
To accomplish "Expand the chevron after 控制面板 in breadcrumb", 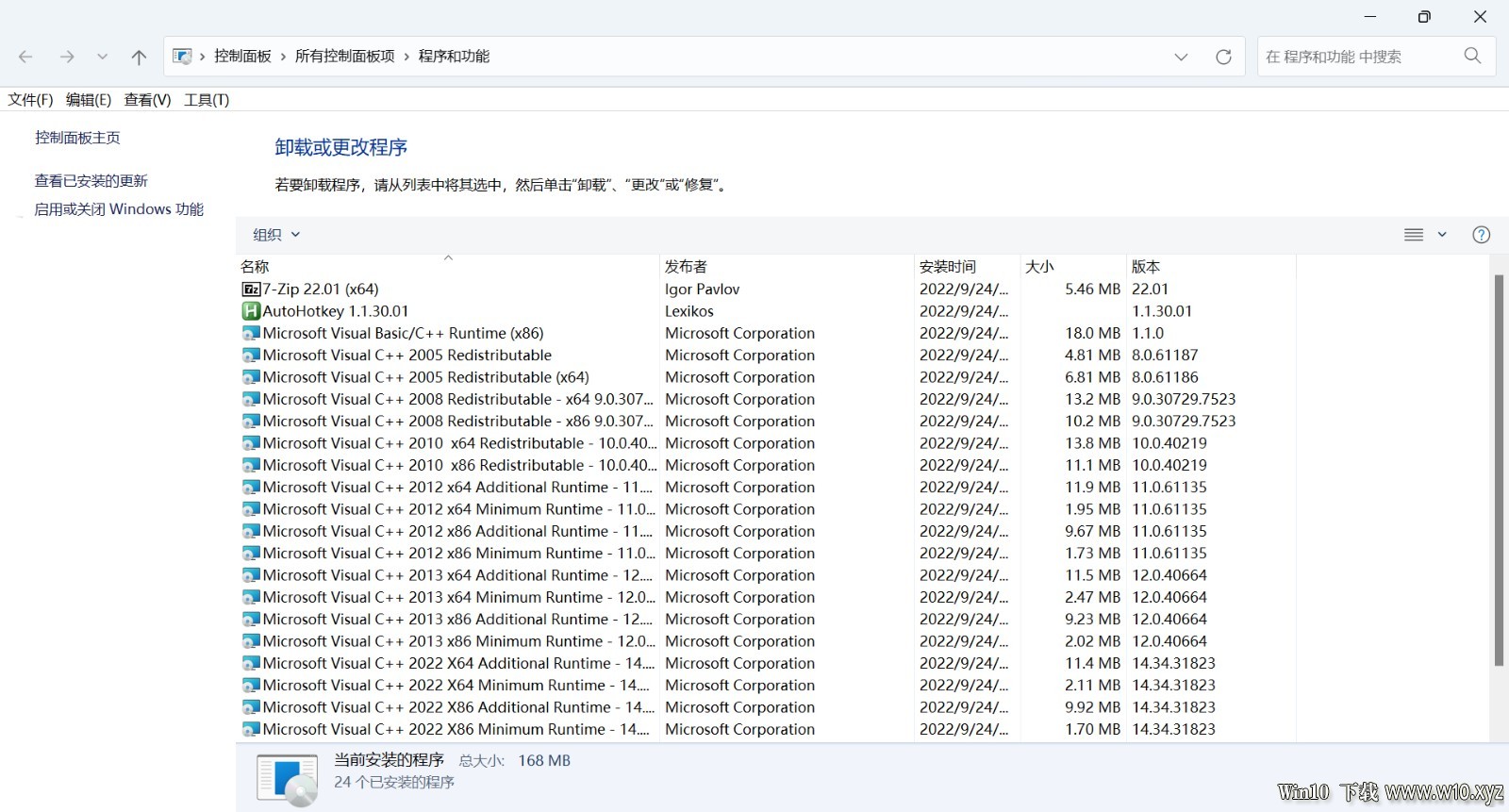I will [283, 57].
